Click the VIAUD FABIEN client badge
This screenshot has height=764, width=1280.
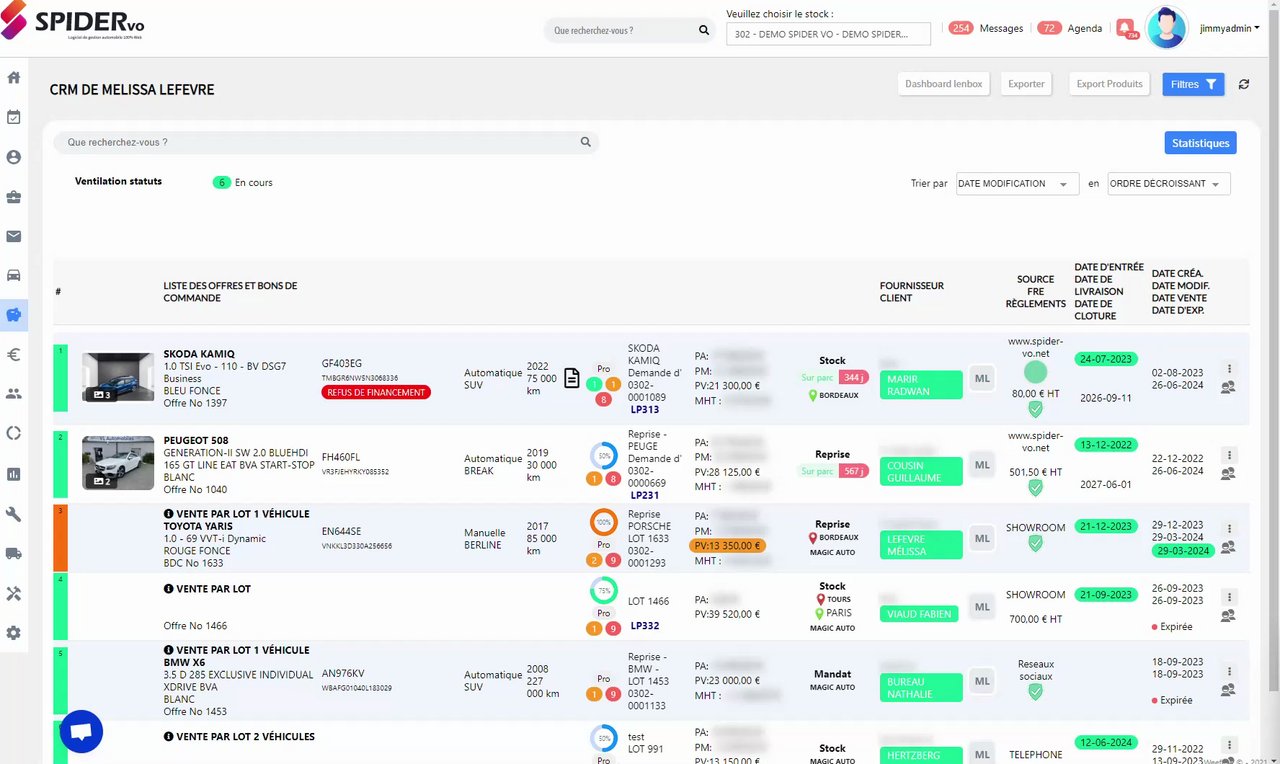click(x=921, y=614)
